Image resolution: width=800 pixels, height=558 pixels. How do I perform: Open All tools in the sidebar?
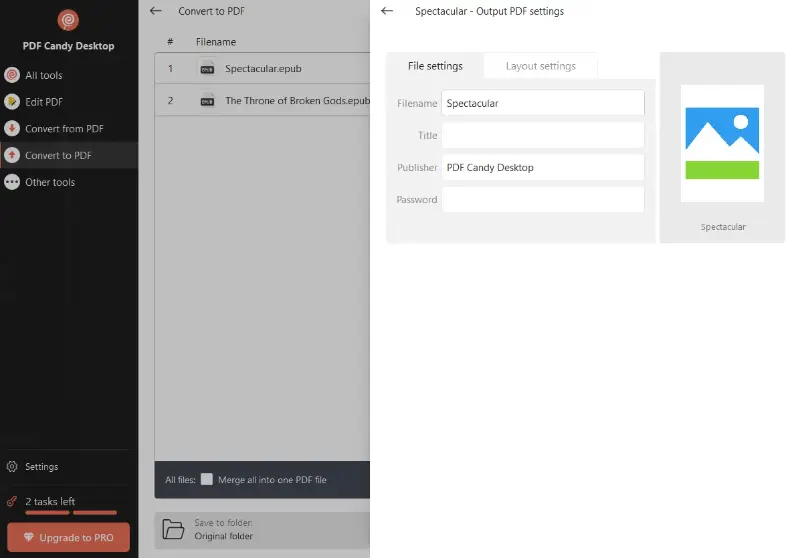tap(69, 75)
